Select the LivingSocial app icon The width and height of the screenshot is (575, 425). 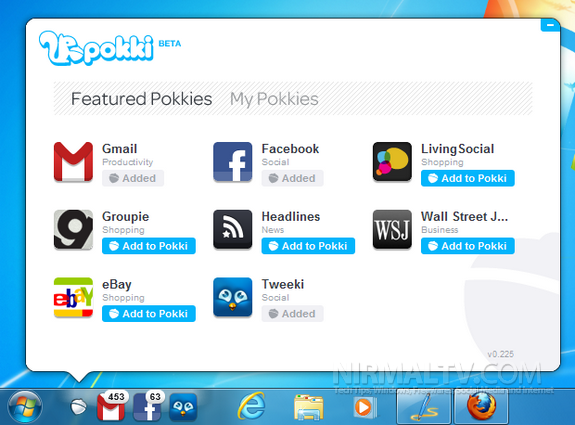point(392,162)
